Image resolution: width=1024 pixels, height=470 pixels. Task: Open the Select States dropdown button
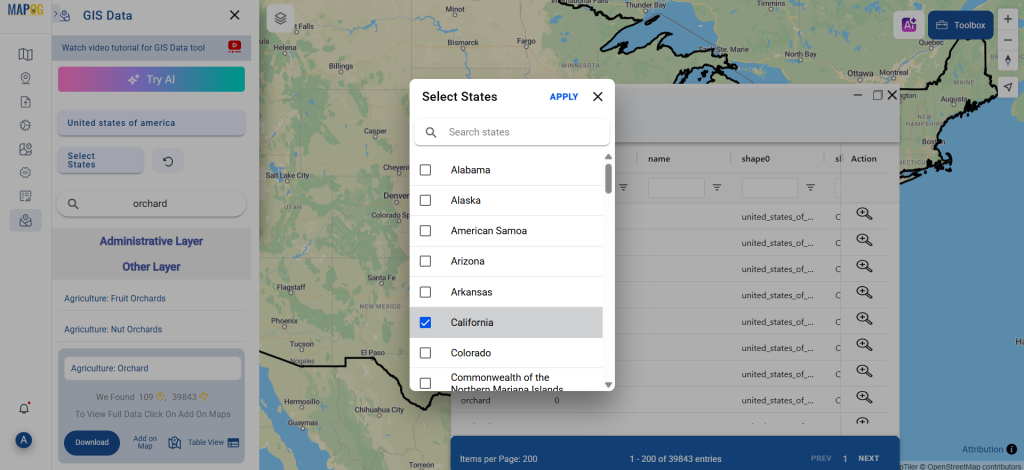100,160
